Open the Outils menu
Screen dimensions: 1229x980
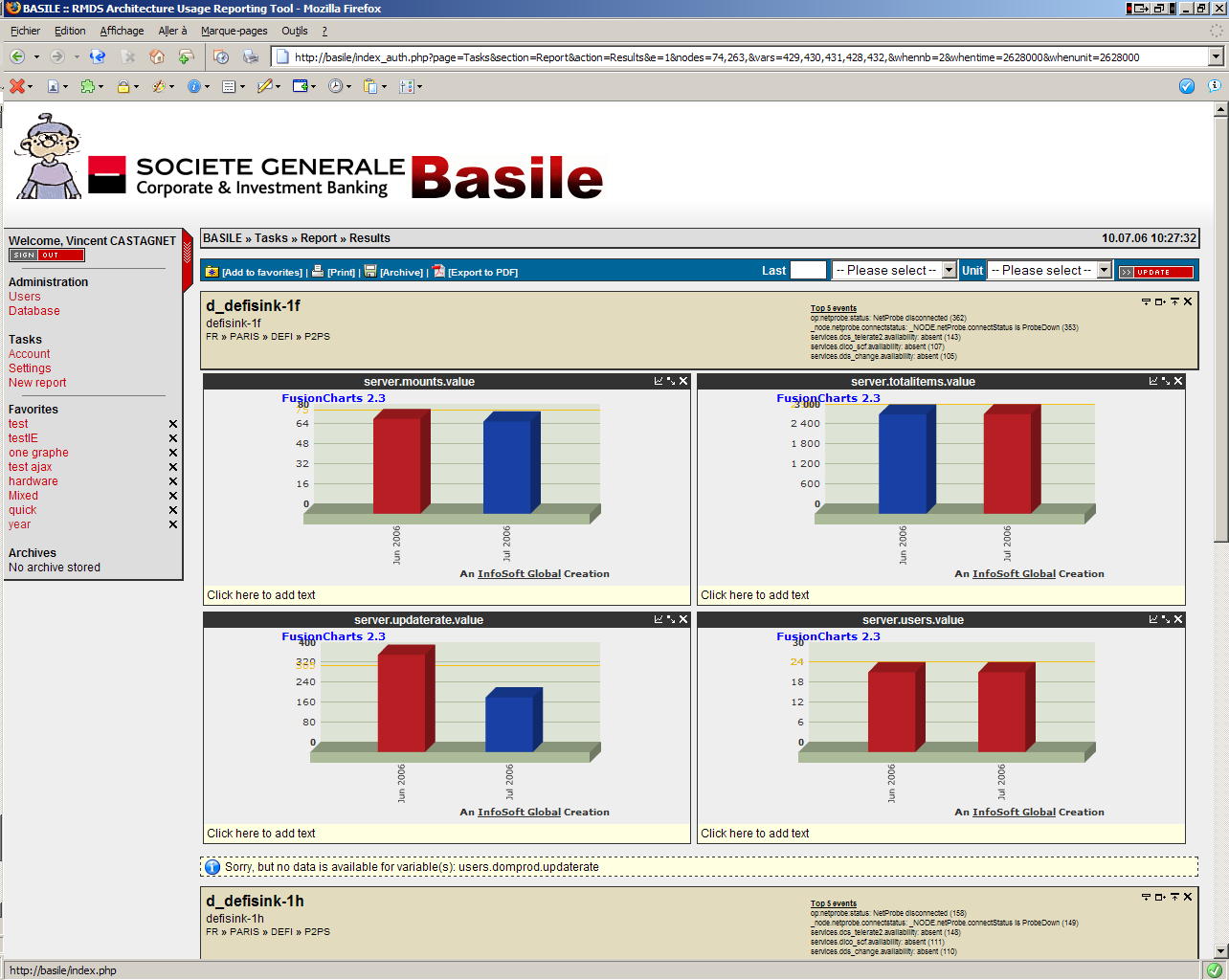click(x=295, y=31)
